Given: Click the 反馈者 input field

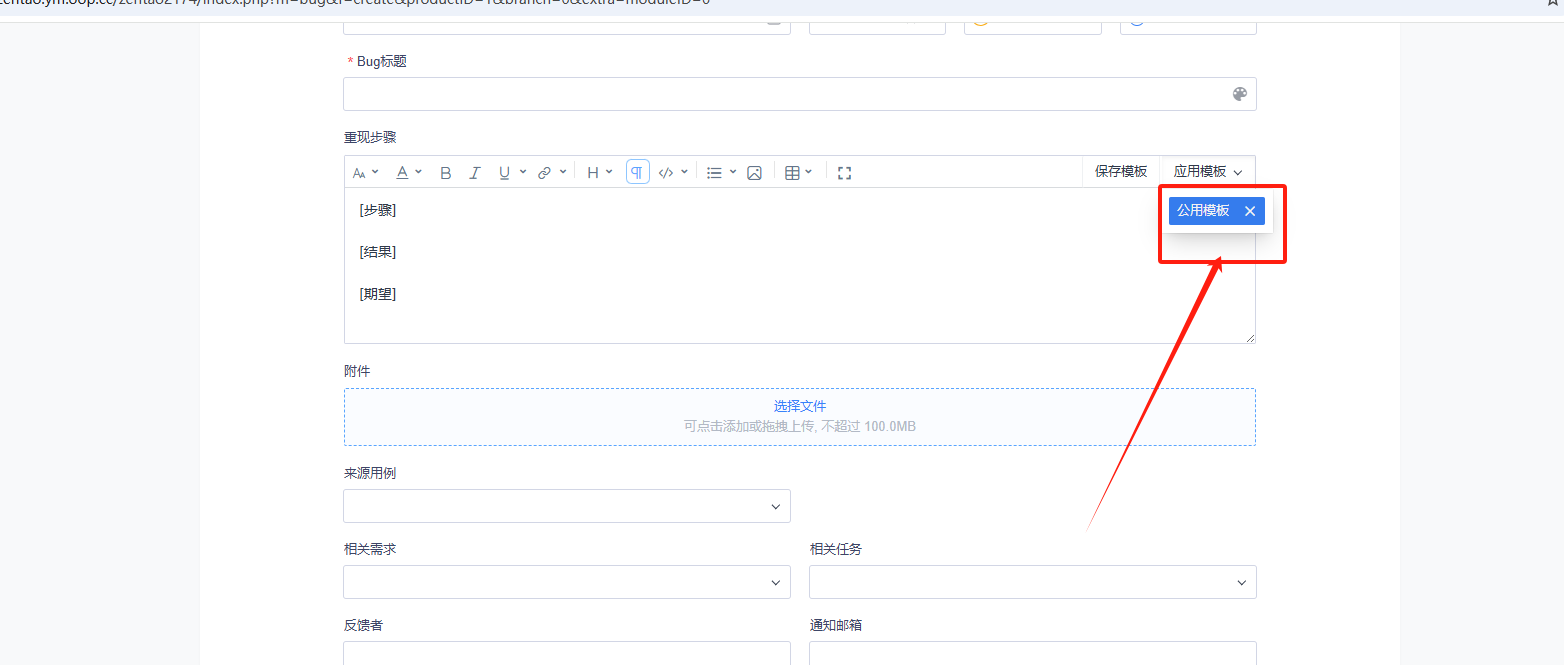Looking at the screenshot, I should [x=567, y=654].
